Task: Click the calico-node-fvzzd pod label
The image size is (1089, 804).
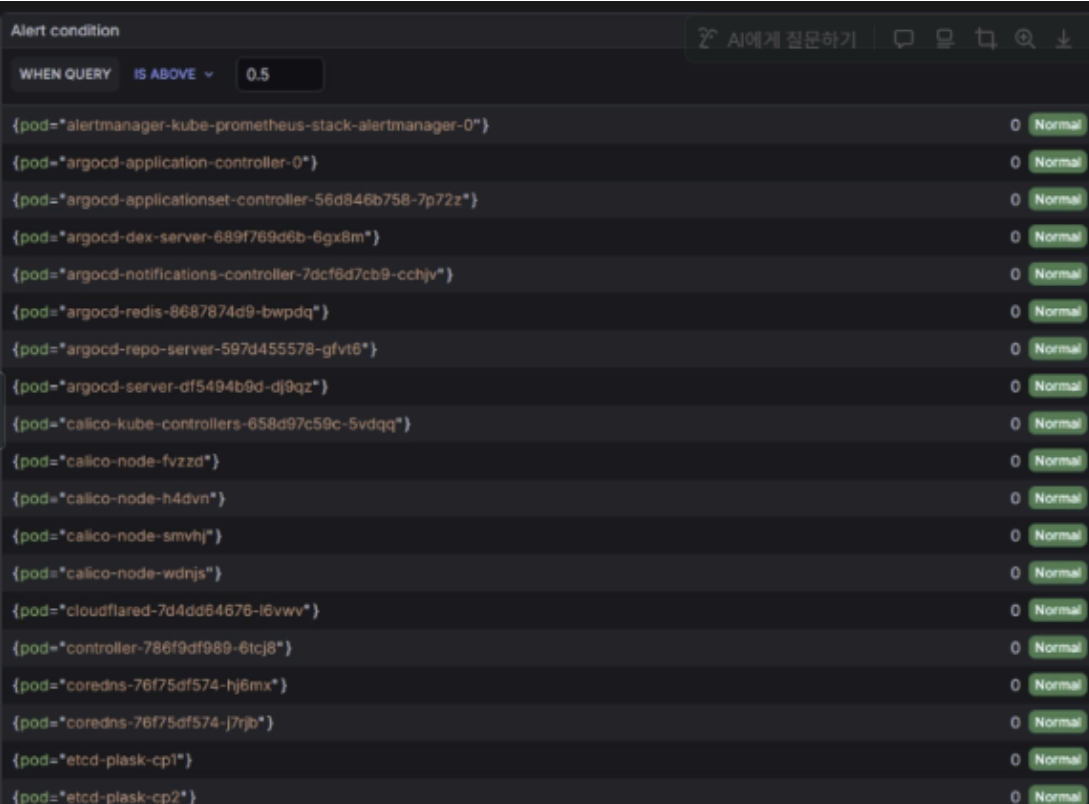Action: 117,461
